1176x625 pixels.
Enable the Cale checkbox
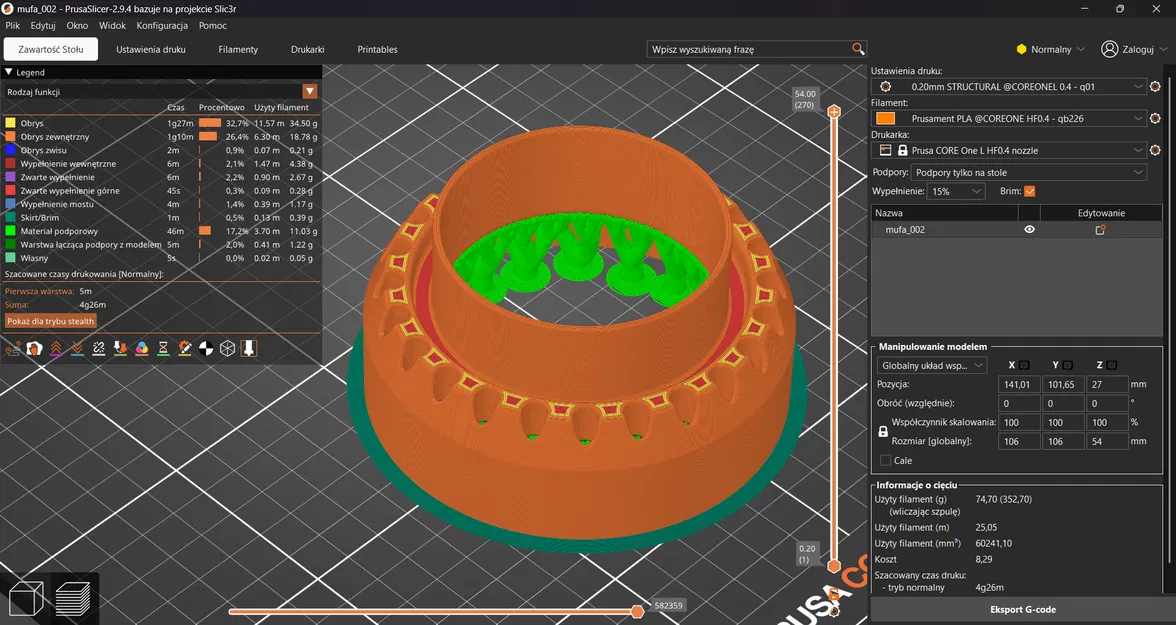886,460
